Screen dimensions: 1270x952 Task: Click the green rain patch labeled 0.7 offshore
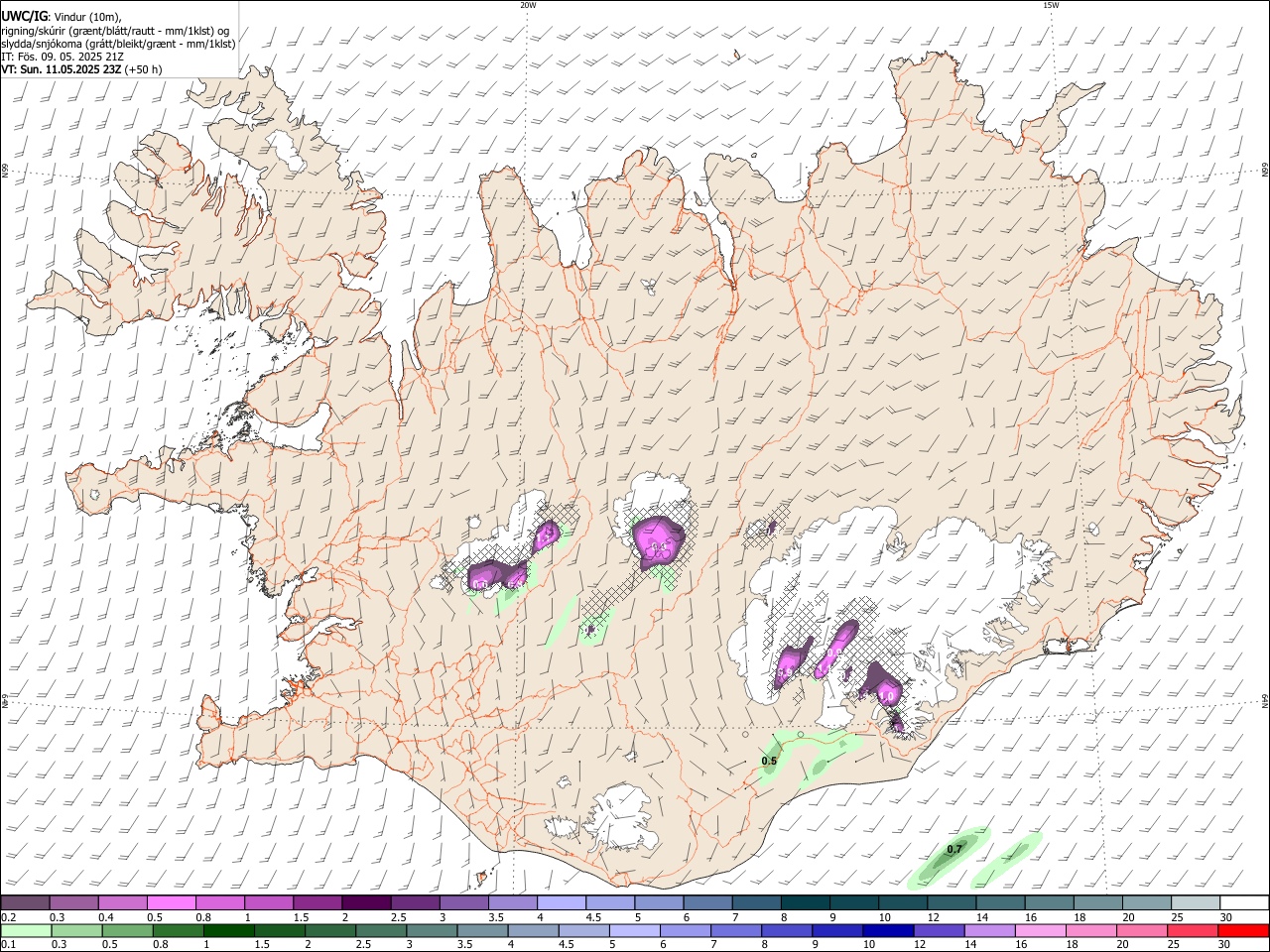pos(951,857)
